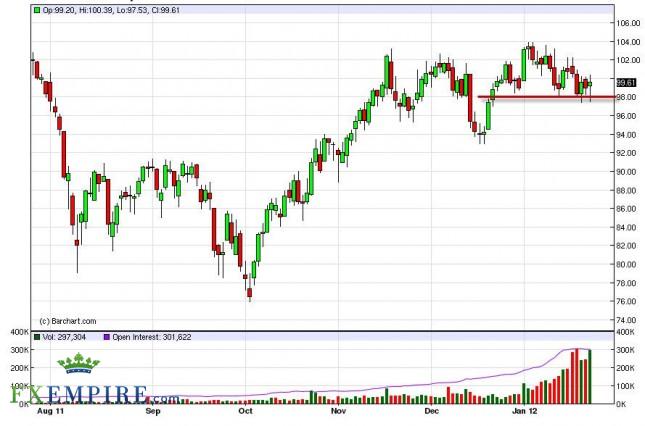Click the green OHLC legend square

coord(37,10)
